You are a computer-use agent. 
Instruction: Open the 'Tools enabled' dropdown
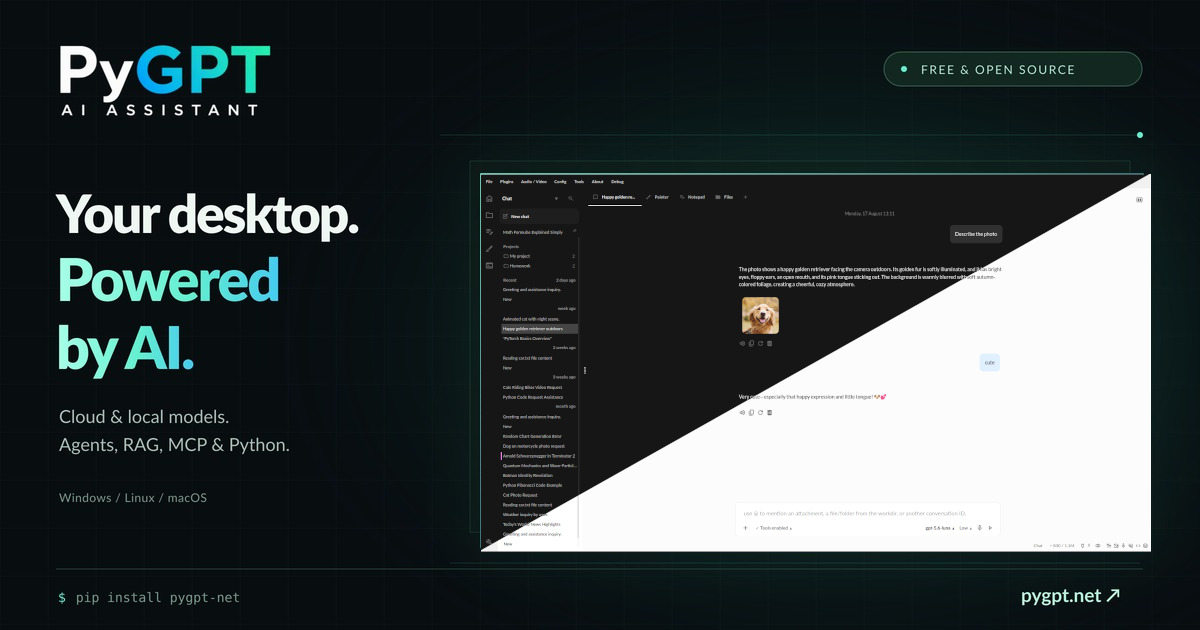click(x=774, y=527)
